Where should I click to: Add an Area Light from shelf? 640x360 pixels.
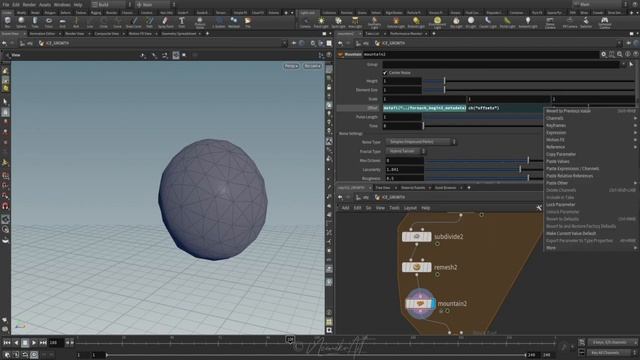coord(355,22)
